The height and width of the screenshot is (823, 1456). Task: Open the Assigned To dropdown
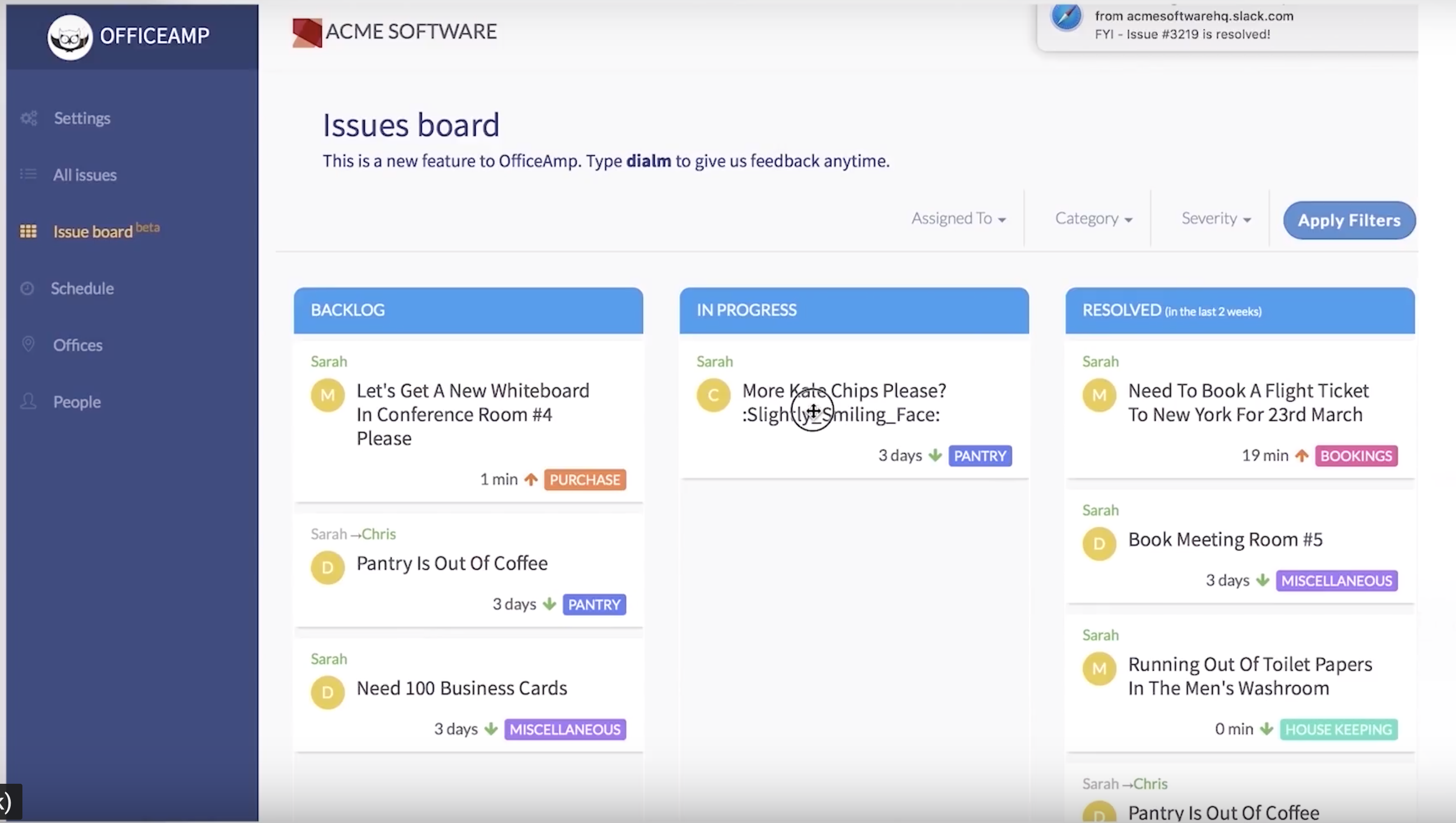[958, 218]
